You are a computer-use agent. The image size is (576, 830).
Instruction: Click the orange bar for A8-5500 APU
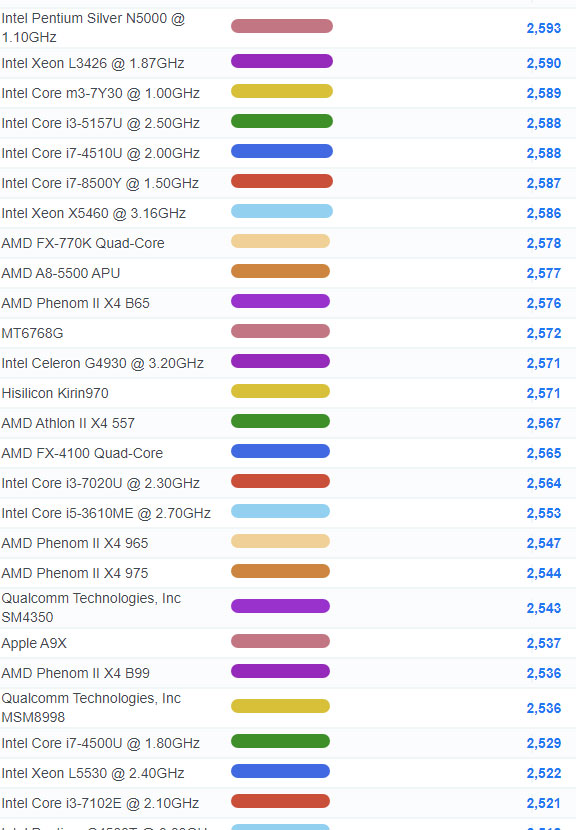(280, 271)
